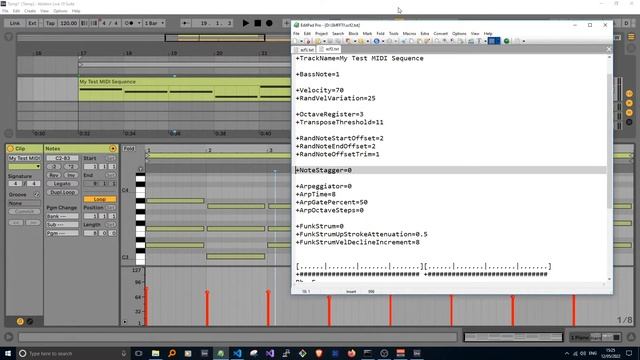Click the Legato button
Viewport: 640px width, 360px height.
(62, 184)
